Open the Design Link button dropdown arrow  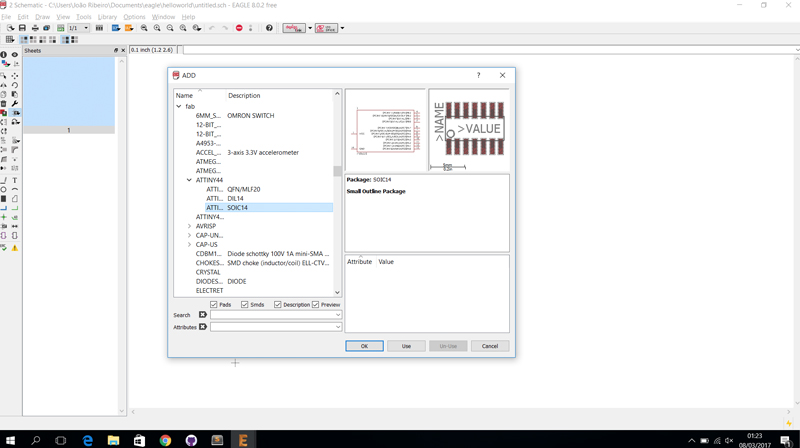click(x=310, y=28)
